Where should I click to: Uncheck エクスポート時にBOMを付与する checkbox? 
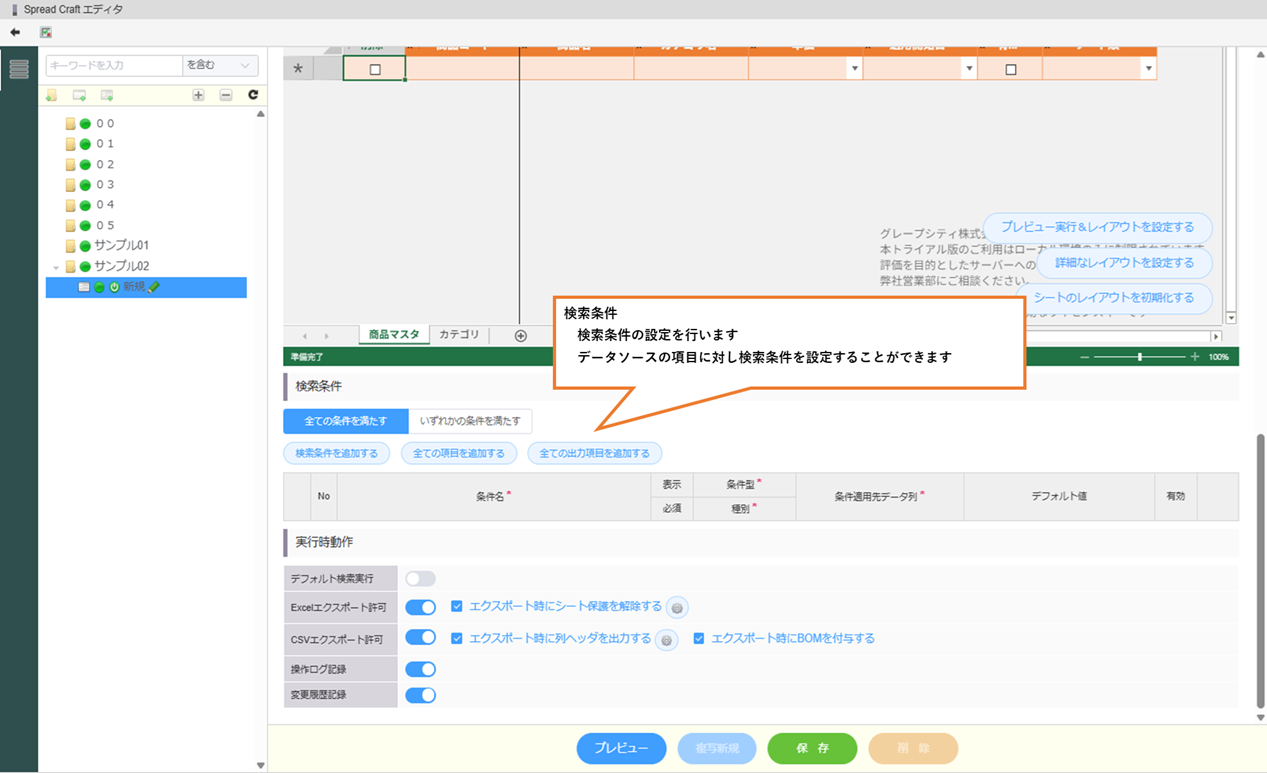699,638
